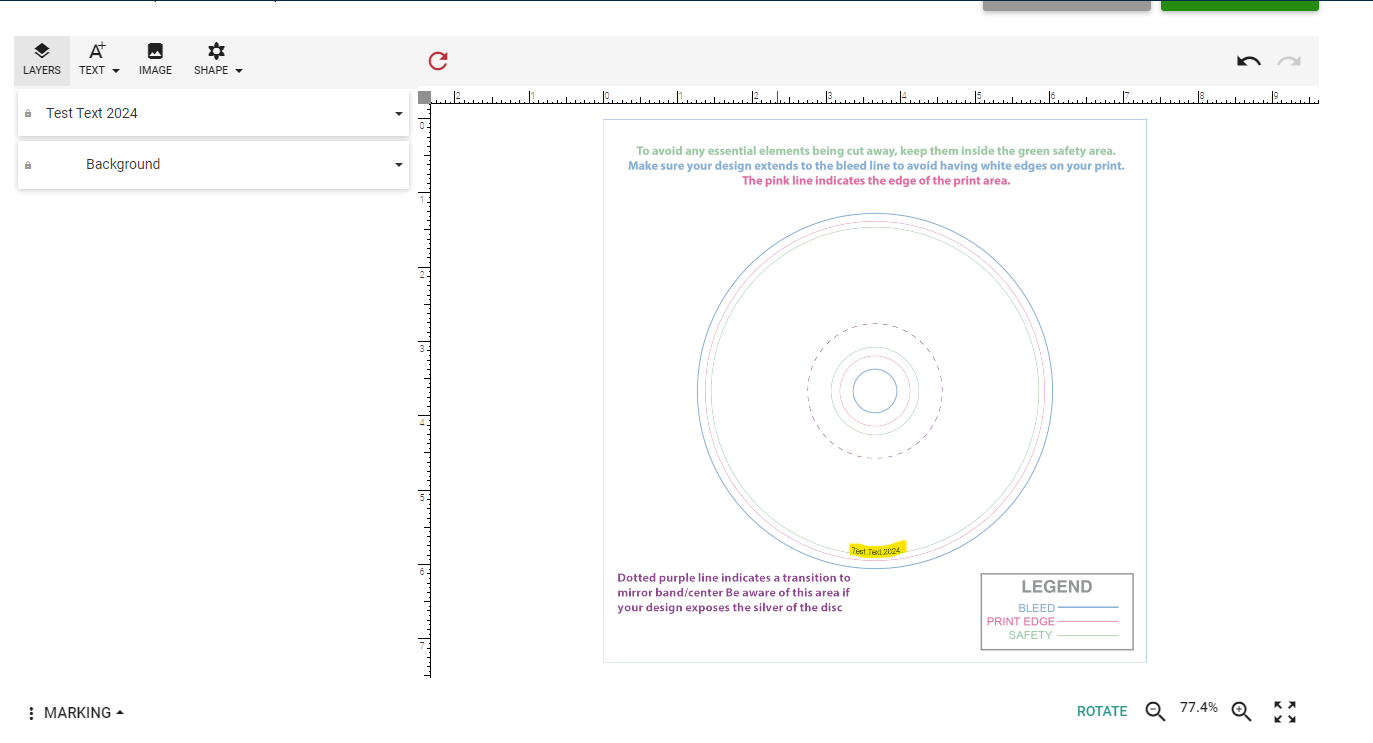Click the dotted purple line note text
Viewport: 1373px width, 743px height.
[734, 593]
